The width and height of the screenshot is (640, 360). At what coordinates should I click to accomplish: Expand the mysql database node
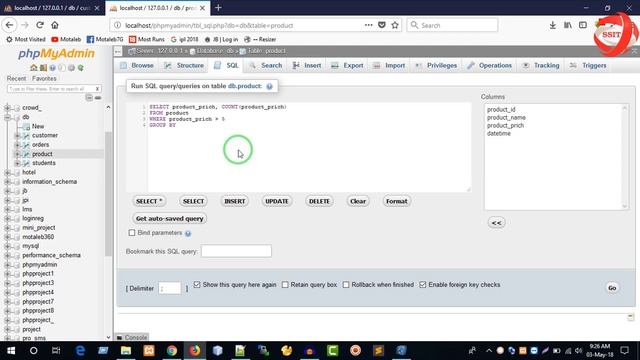pos(7,246)
